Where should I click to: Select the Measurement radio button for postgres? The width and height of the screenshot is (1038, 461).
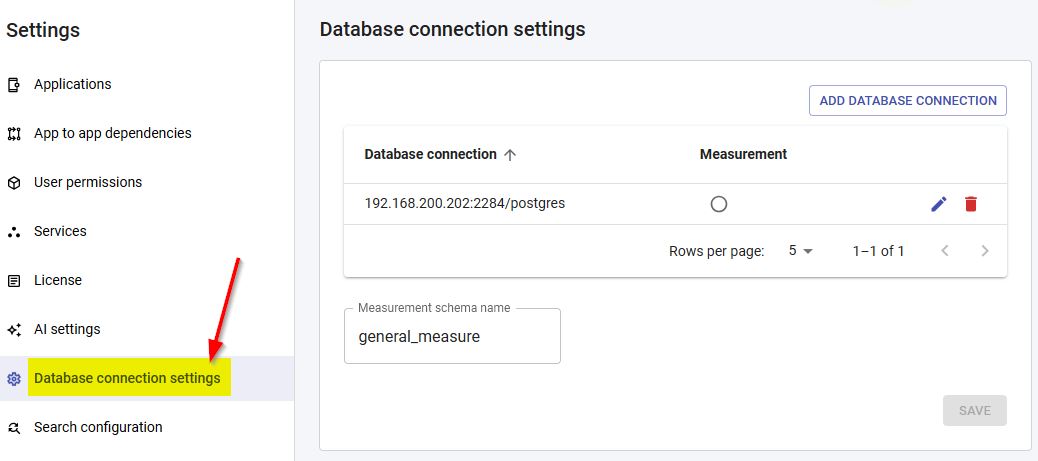click(718, 204)
